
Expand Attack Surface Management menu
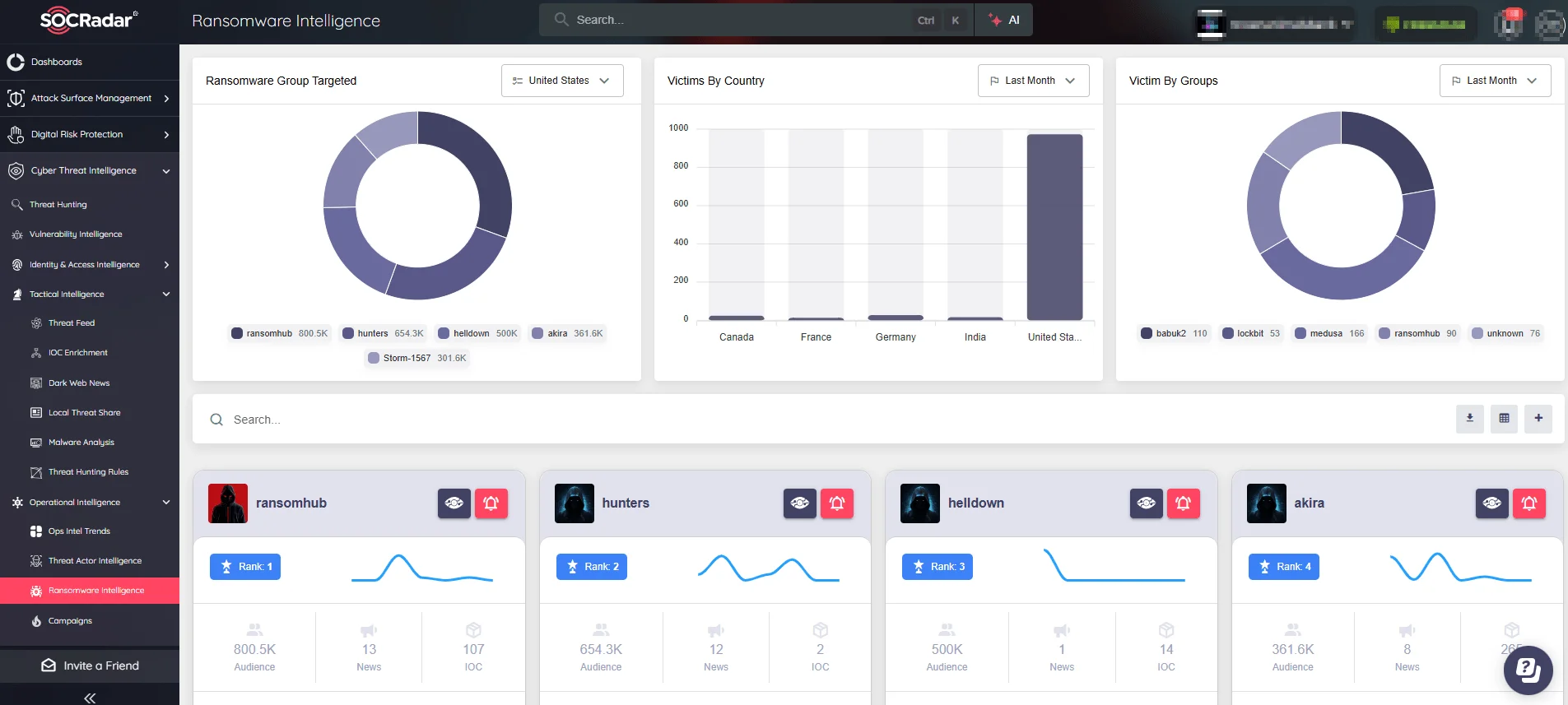coord(90,98)
